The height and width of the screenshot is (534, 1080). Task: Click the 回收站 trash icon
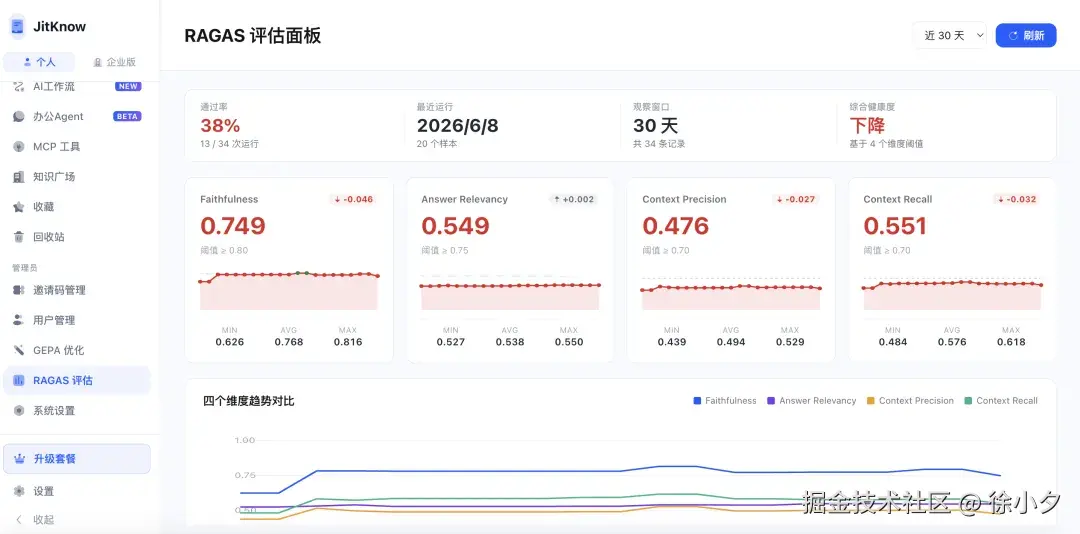point(19,237)
